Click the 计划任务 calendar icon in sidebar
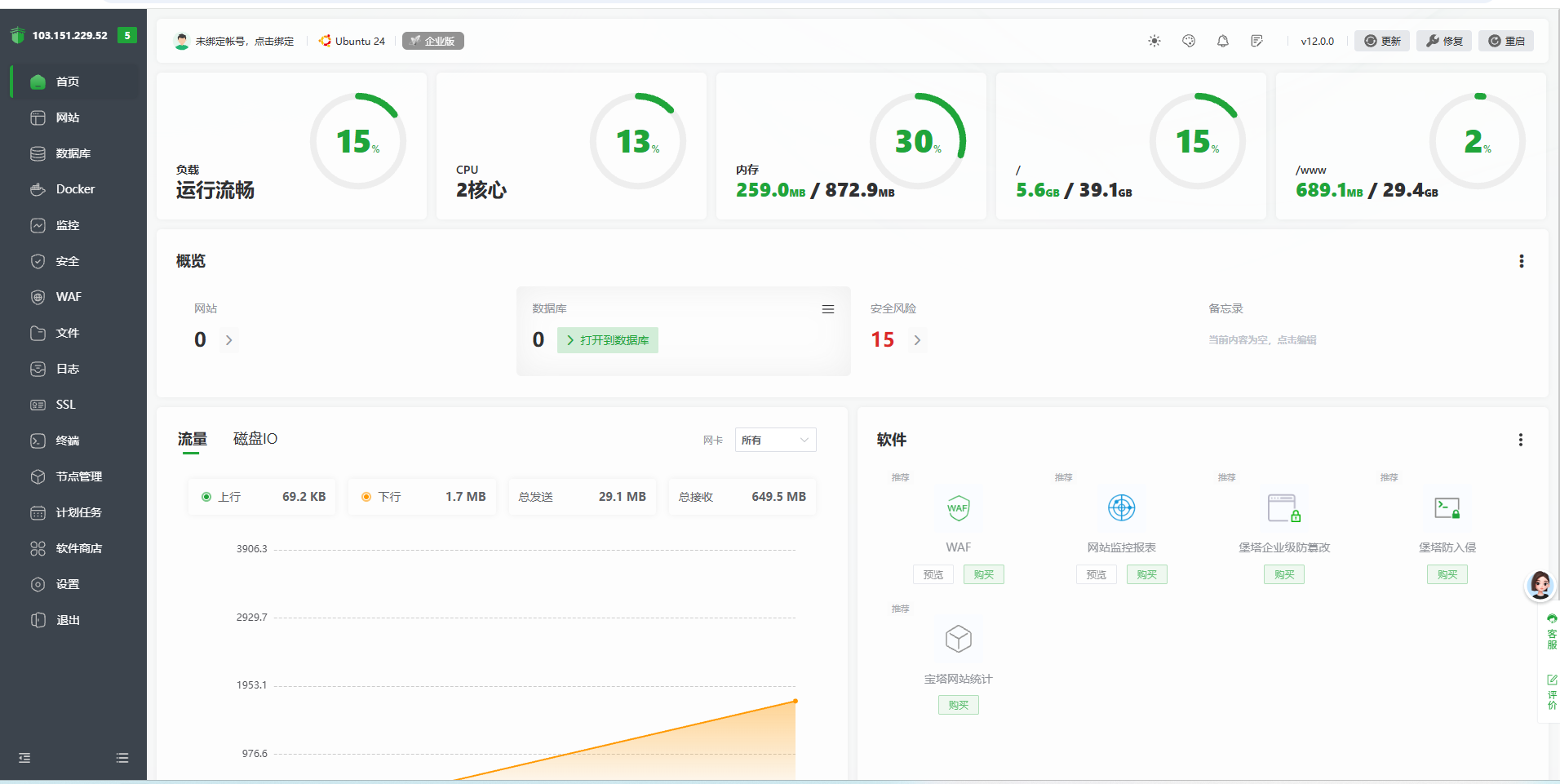This screenshot has height=784, width=1560. [38, 512]
